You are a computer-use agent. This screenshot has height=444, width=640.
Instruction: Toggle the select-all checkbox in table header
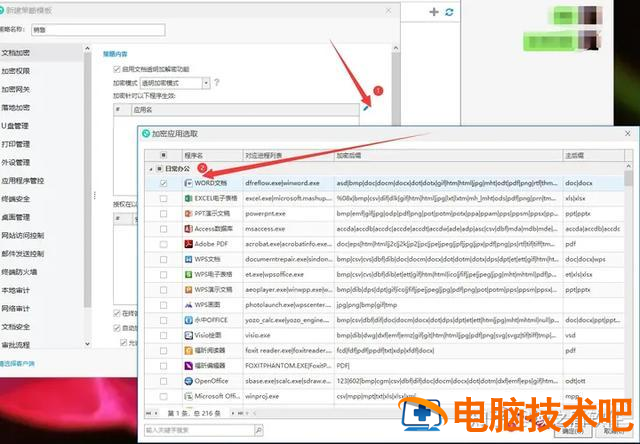[163, 155]
